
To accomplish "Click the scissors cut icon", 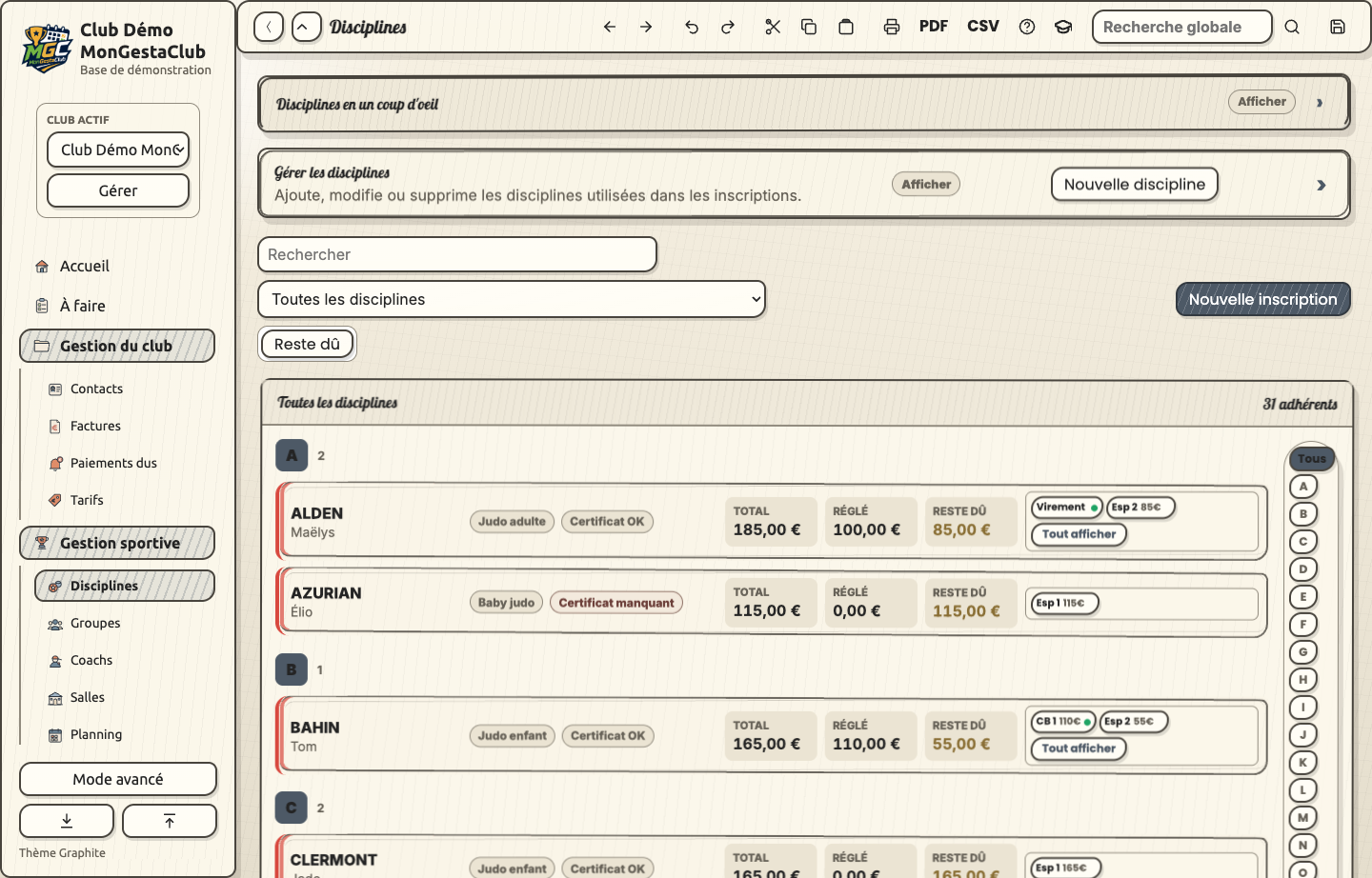I will [773, 27].
